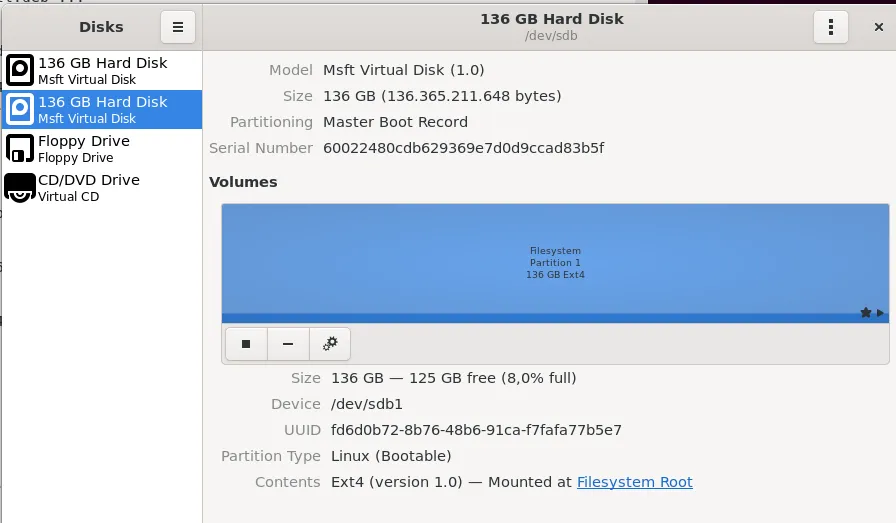Click the star bootable indicator on volume
The height and width of the screenshot is (523, 896).
(x=866, y=313)
